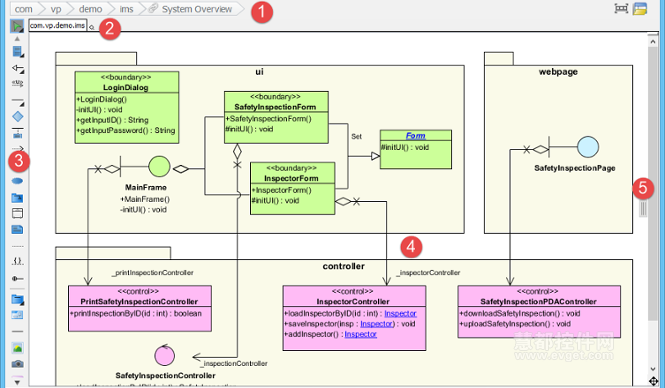
Task: Select the 'ui' package title
Action: 260,72
